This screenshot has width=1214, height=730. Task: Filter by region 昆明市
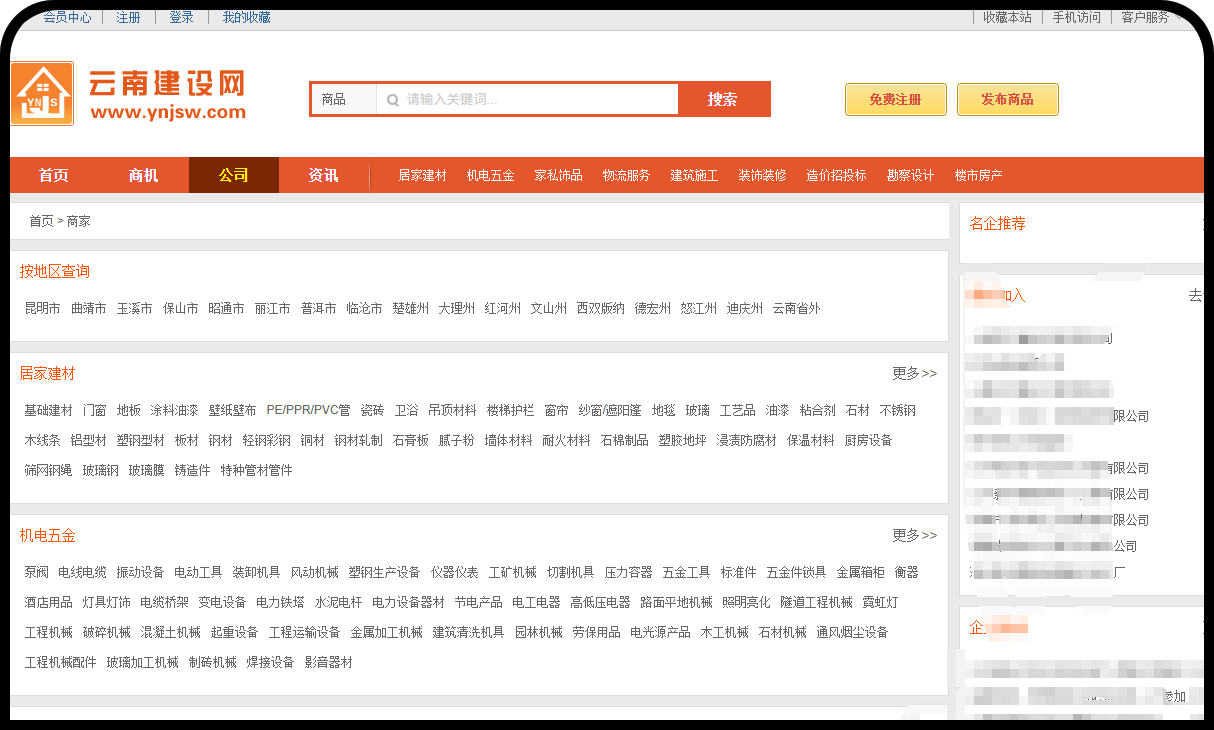point(42,308)
